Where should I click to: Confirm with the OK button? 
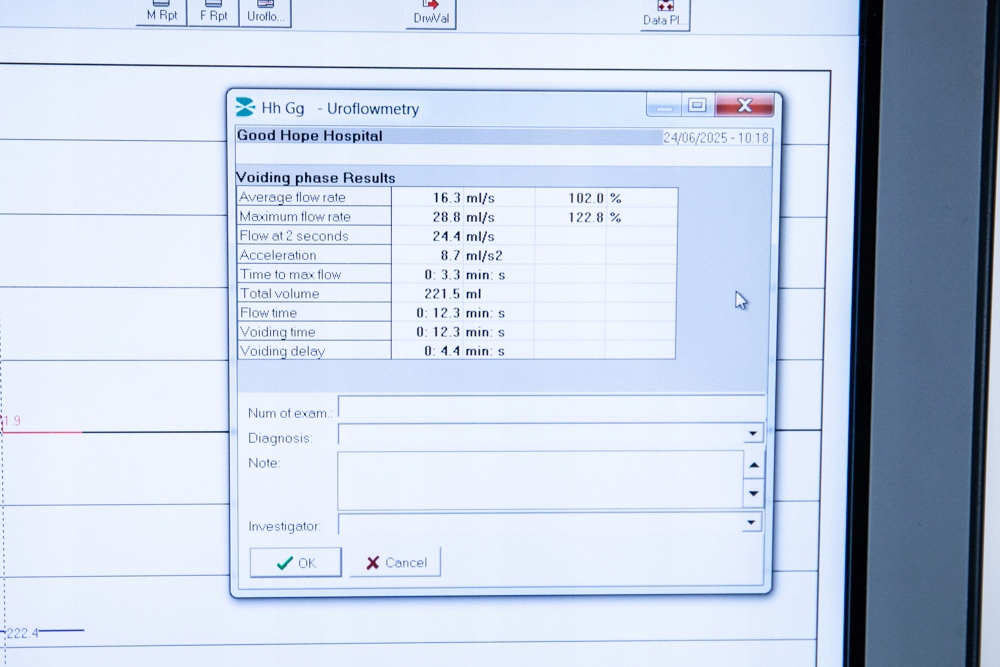pos(295,562)
